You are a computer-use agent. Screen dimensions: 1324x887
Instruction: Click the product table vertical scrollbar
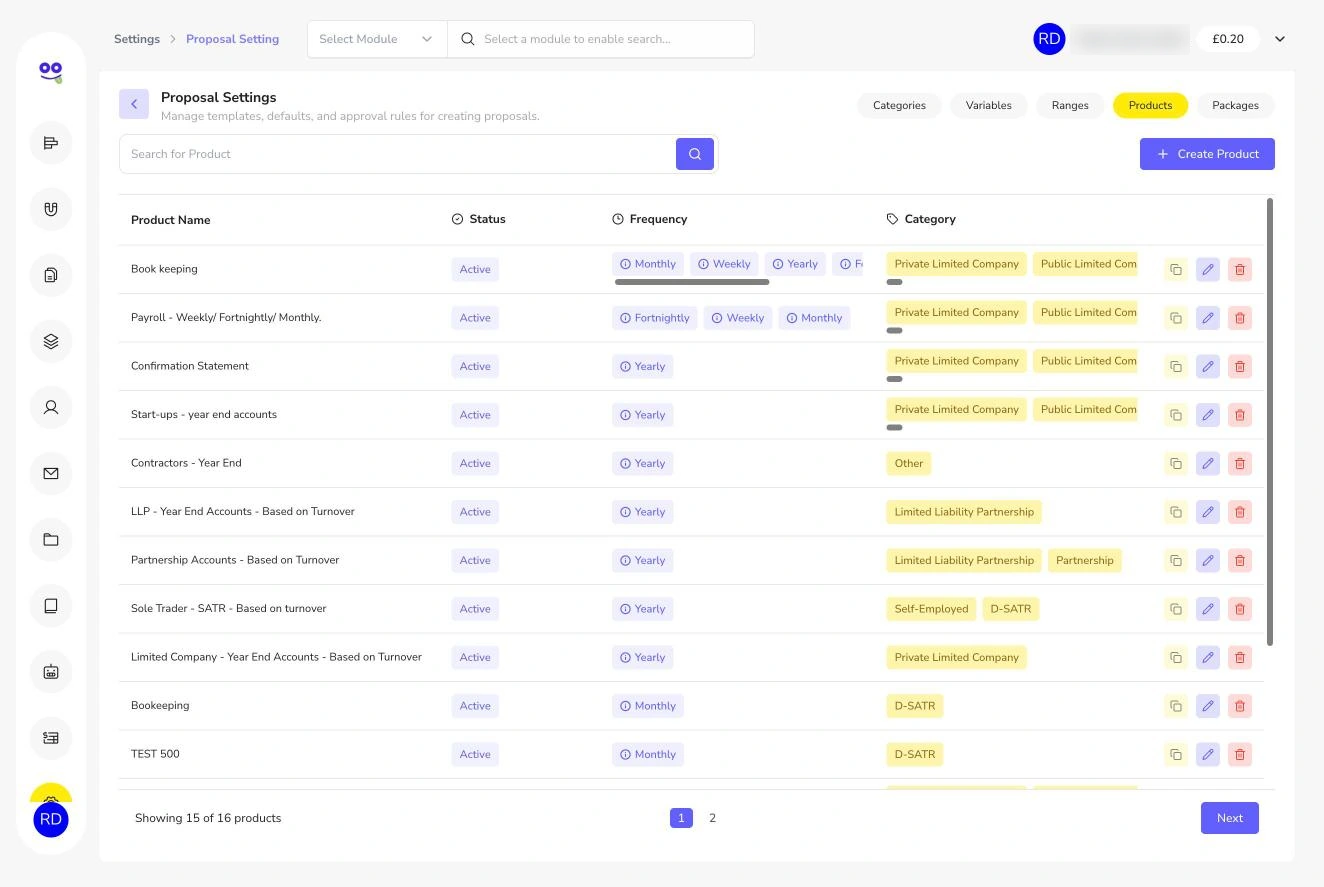1270,422
